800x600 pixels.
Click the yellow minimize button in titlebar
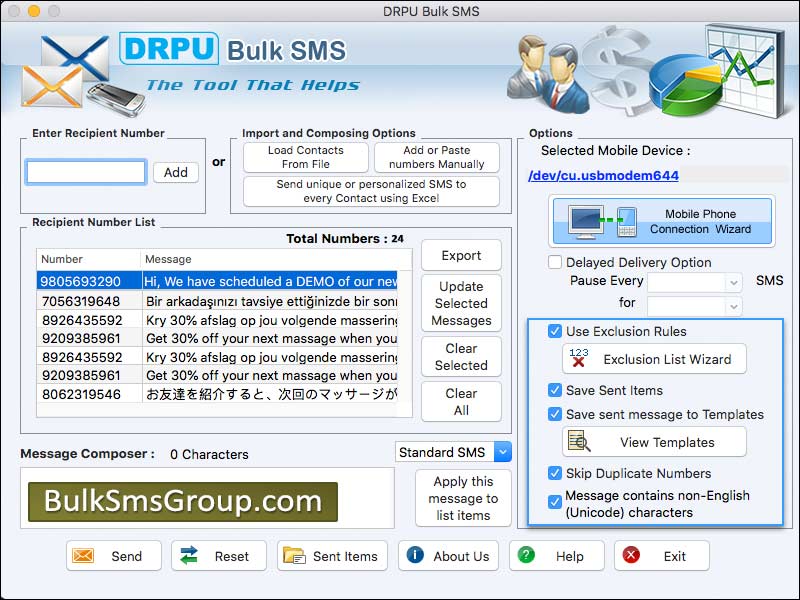[33, 11]
